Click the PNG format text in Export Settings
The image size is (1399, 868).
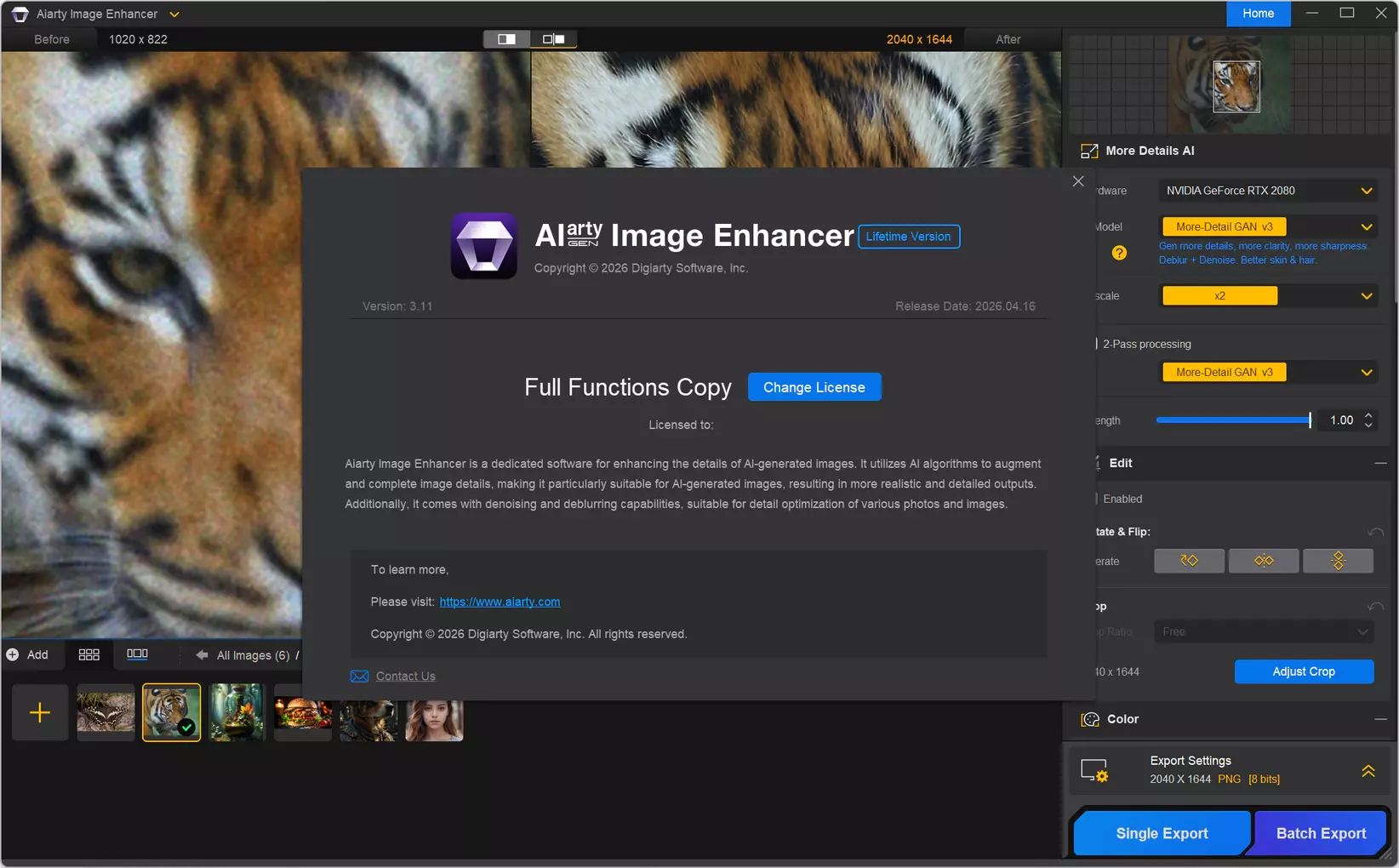(x=1229, y=779)
